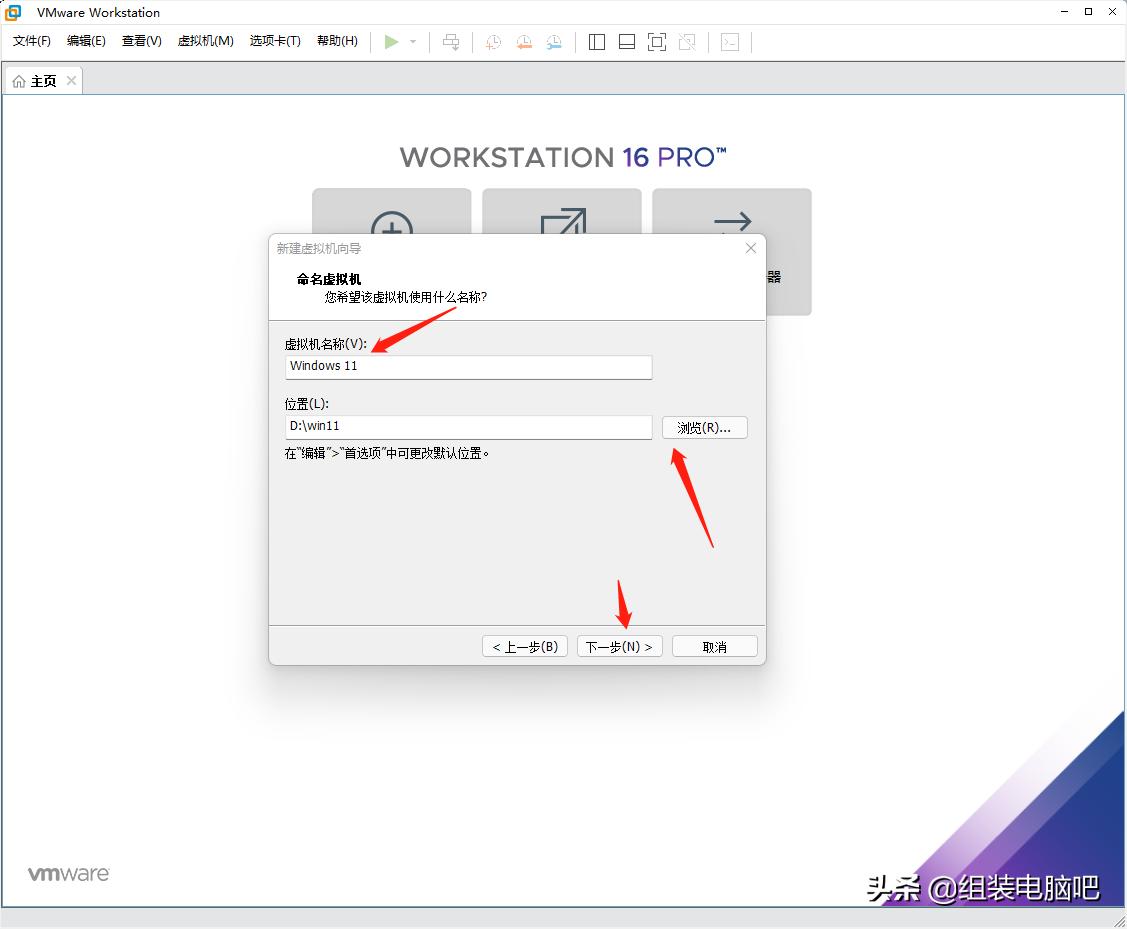
Task: Click the 下一步(N) button
Action: pyautogui.click(x=619, y=645)
